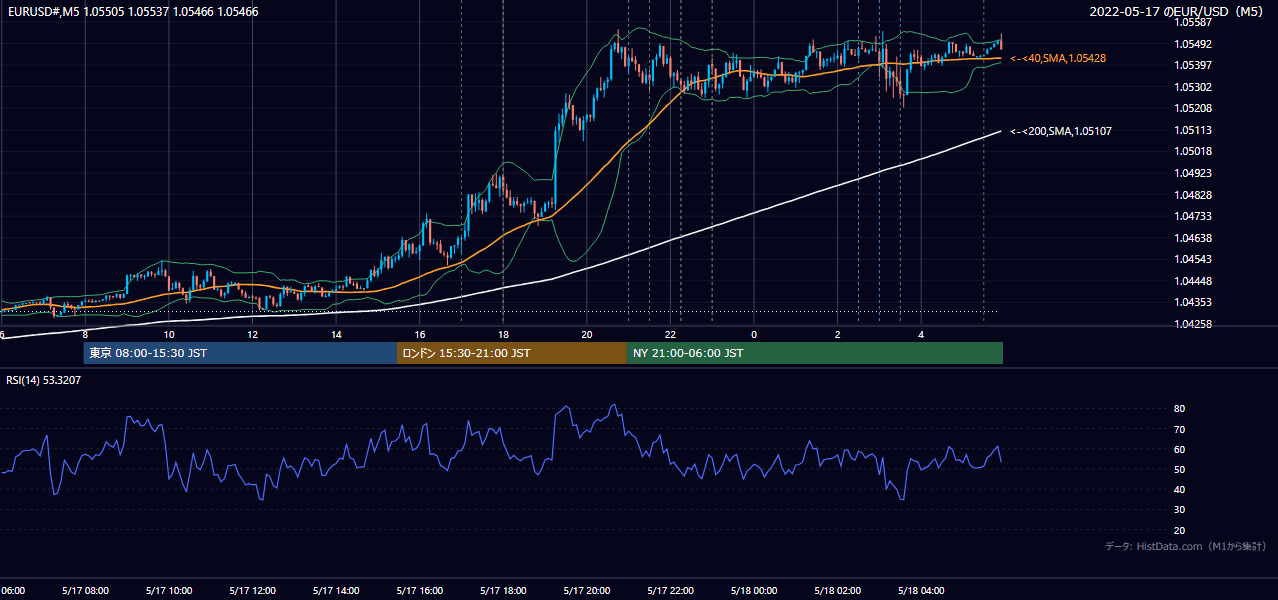The width and height of the screenshot is (1278, 600).
Task: Click price axis label 1.04543
Action: pyautogui.click(x=1192, y=260)
